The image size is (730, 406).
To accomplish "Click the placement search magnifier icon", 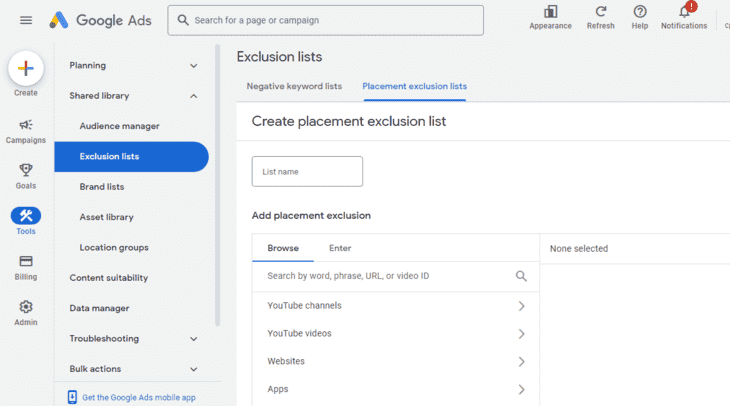I will coord(521,276).
